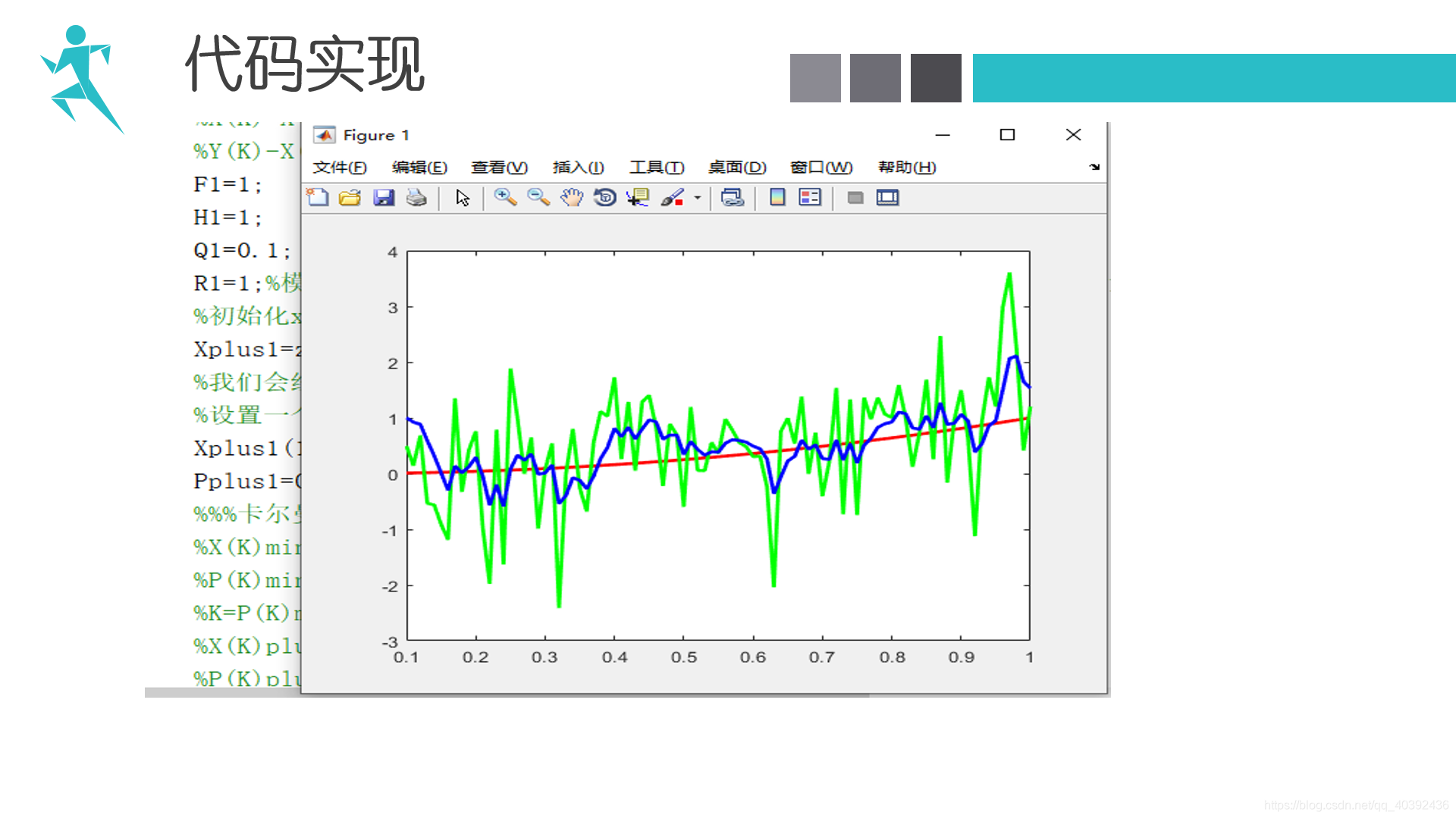1456x819 pixels.
Task: Close the Figure 1 window
Action: coord(1073,135)
